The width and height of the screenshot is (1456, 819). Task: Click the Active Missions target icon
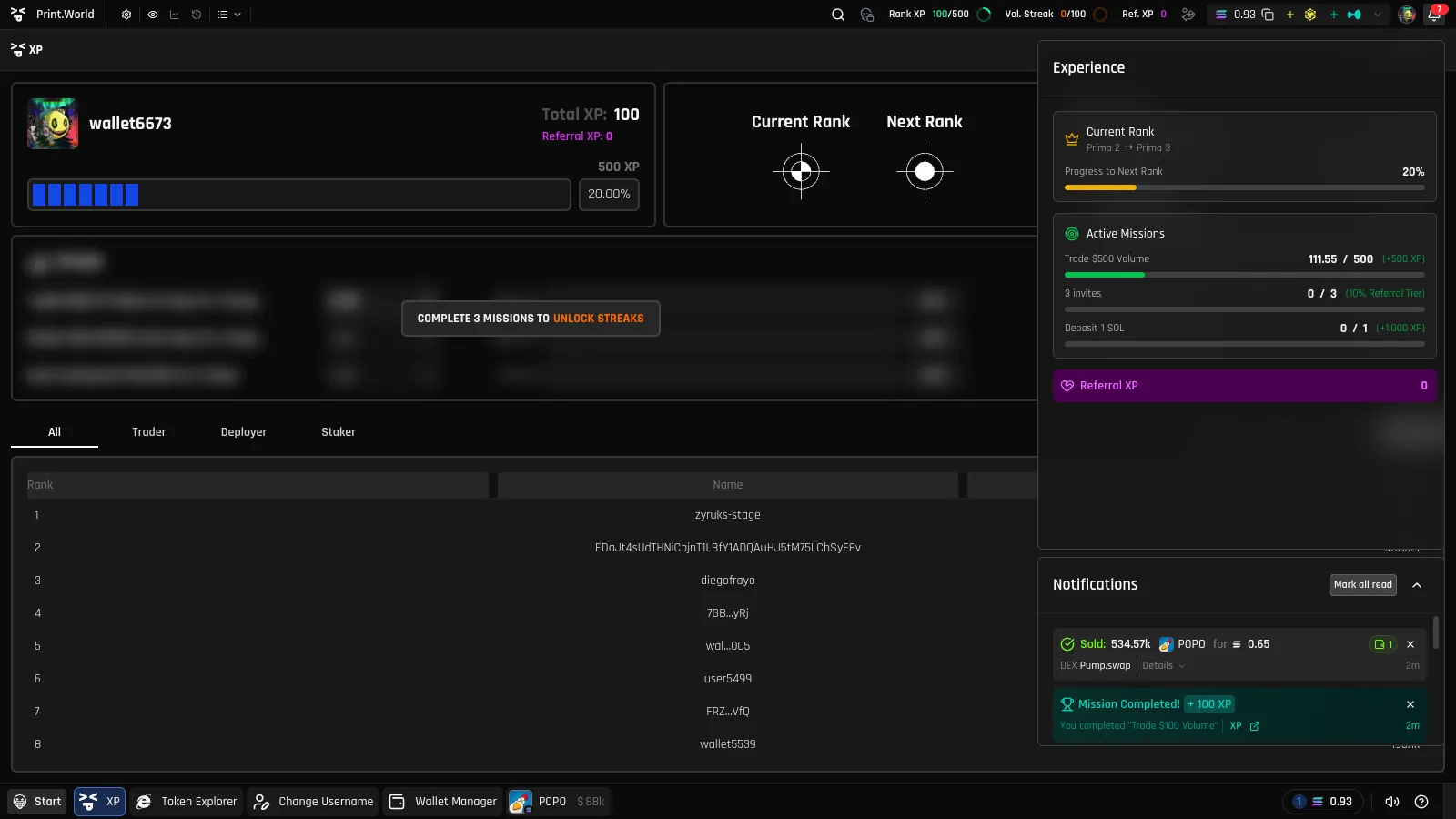pyautogui.click(x=1072, y=234)
